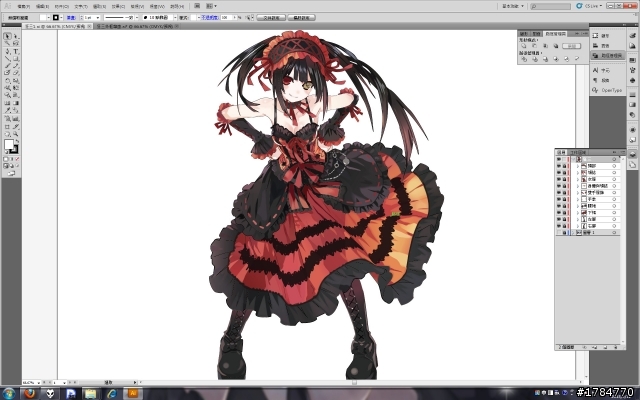Open stroke color dropdown in control bar
Viewport: 640px width, 400px height.
pos(61,18)
